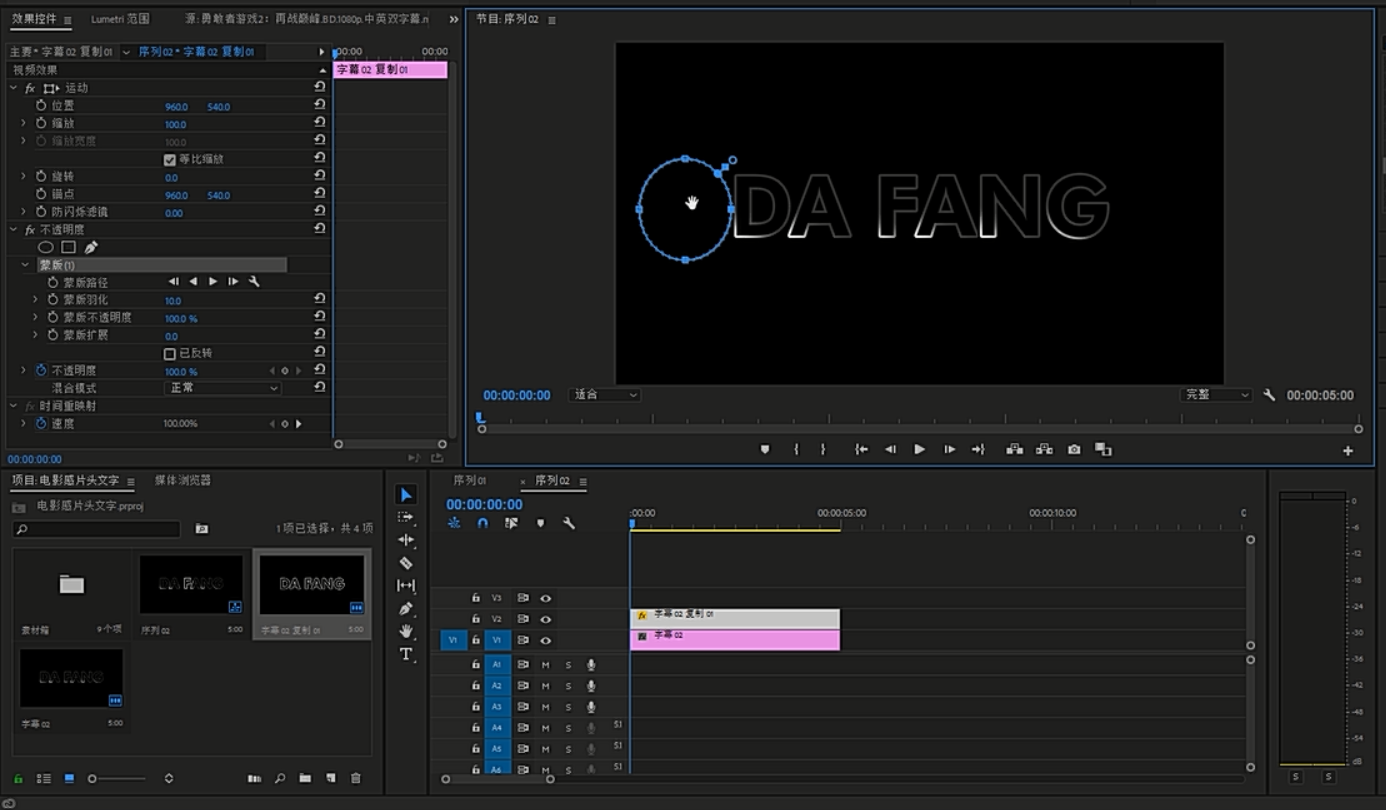The height and width of the screenshot is (810, 1386).
Task: Toggle animation stopwatch for 位置
Action: click(41, 105)
